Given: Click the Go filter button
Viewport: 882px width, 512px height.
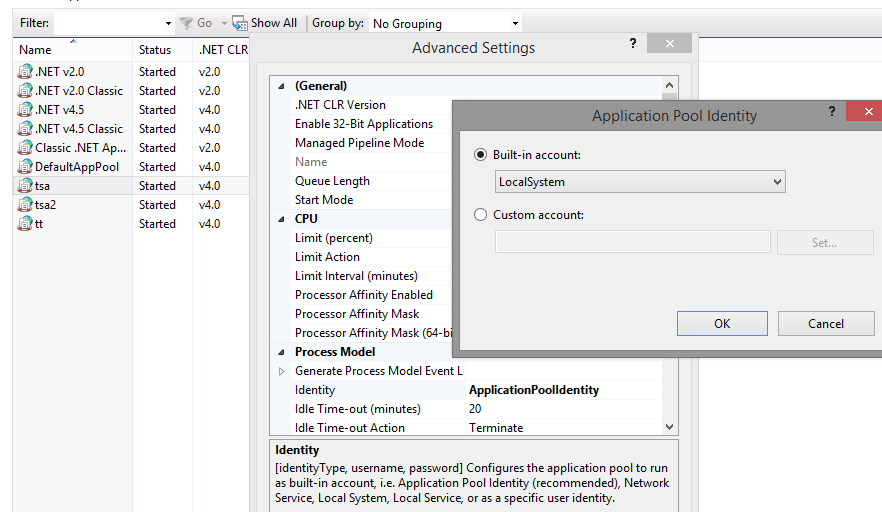Looking at the screenshot, I should 196,23.
